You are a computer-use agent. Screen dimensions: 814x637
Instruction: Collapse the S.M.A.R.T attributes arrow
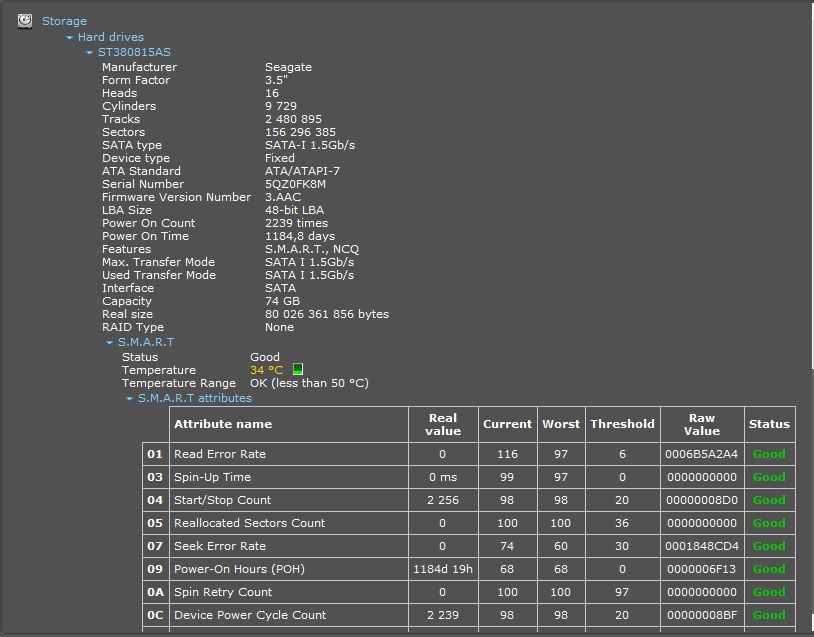(129, 399)
